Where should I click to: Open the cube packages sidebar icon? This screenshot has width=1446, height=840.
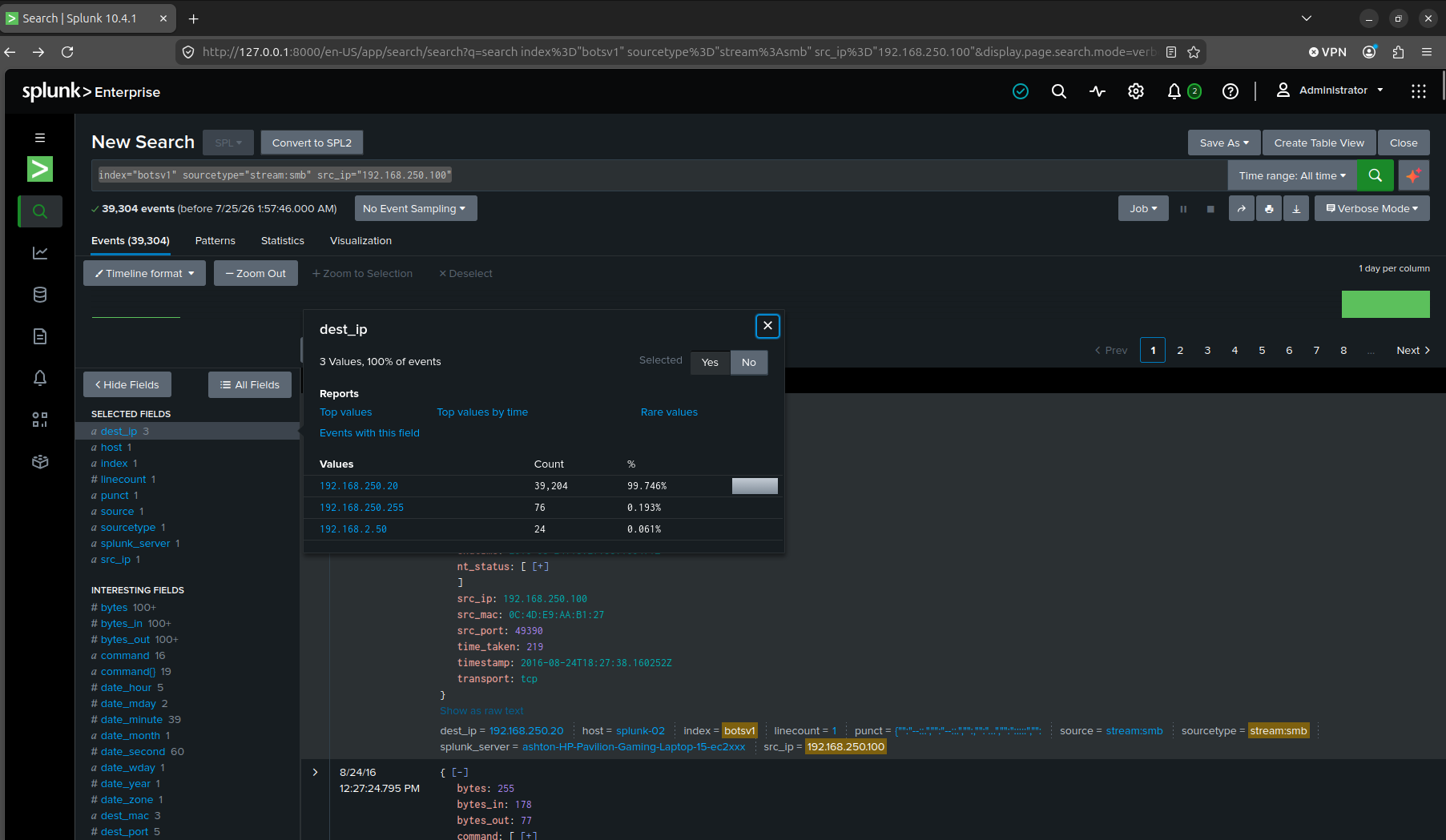tap(40, 462)
